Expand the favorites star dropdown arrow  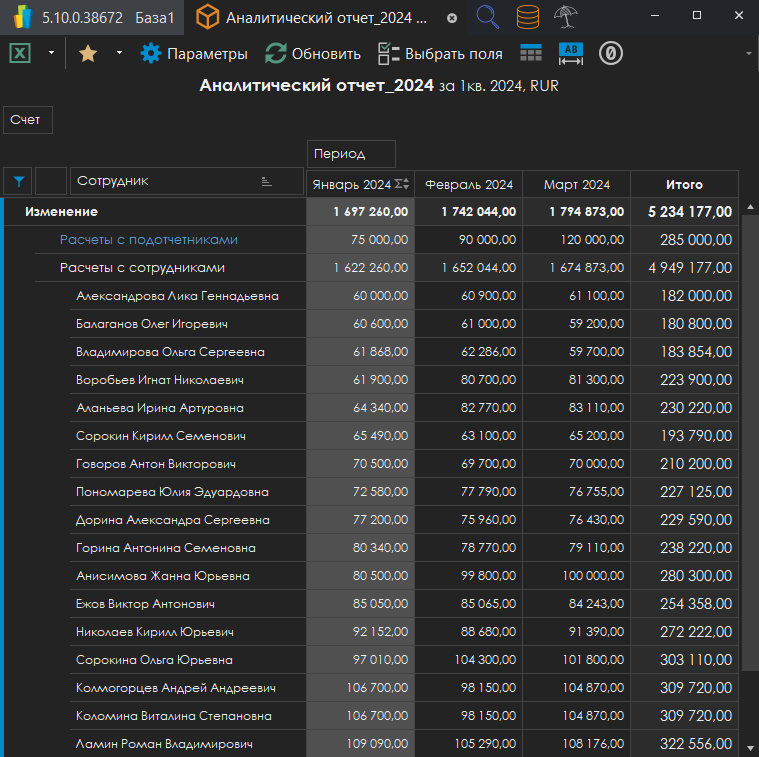tap(119, 54)
